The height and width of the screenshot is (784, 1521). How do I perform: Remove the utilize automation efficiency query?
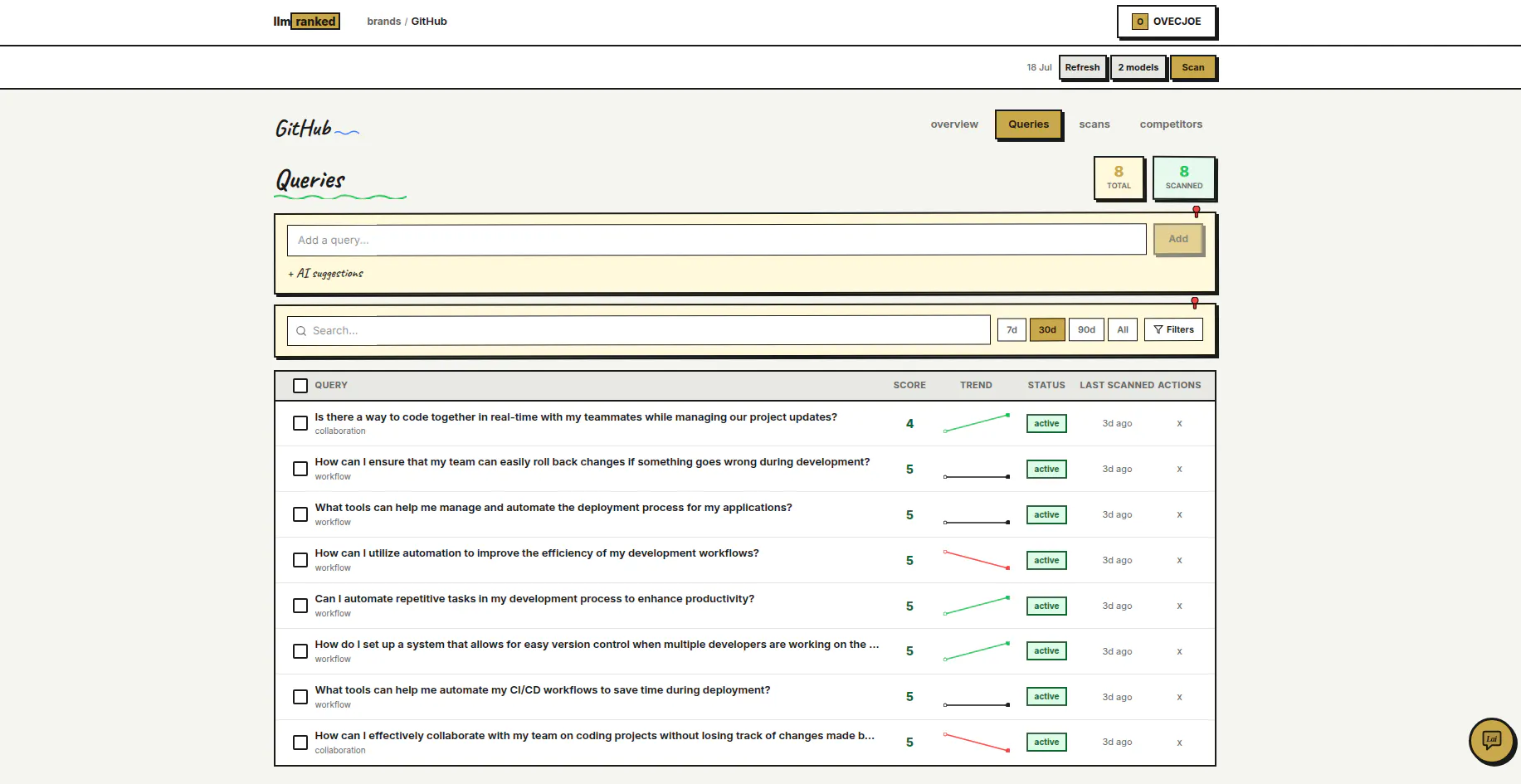[1179, 561]
